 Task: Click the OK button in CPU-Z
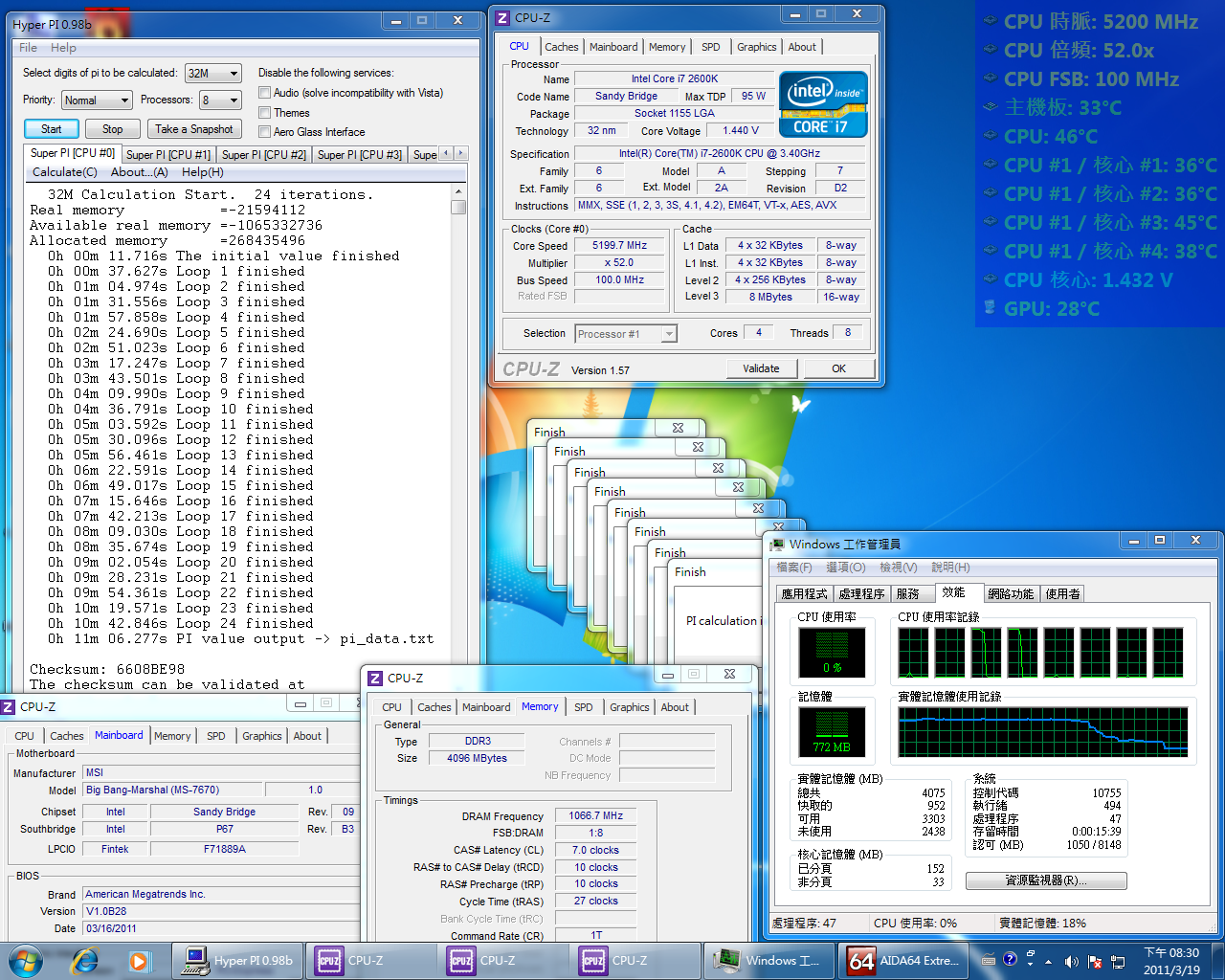pos(838,368)
